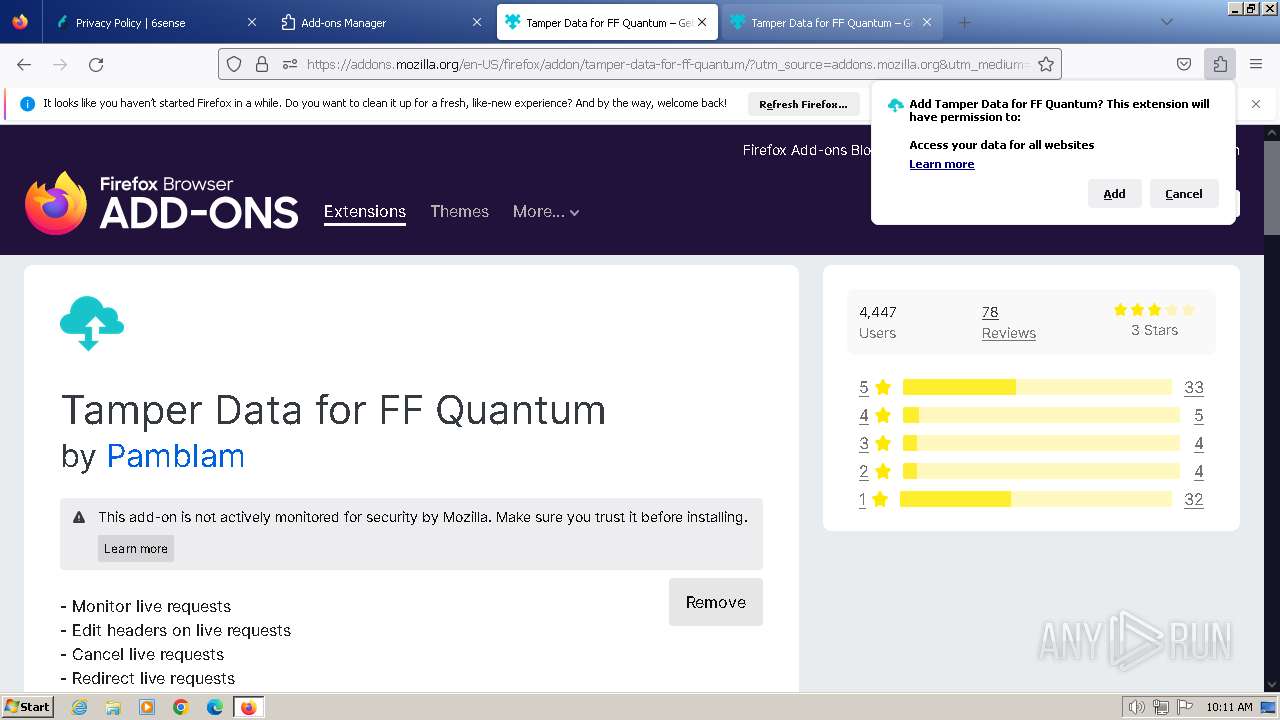1280x720 pixels.
Task: Switch to the Privacy Policy | 6sense tab
Action: click(156, 22)
